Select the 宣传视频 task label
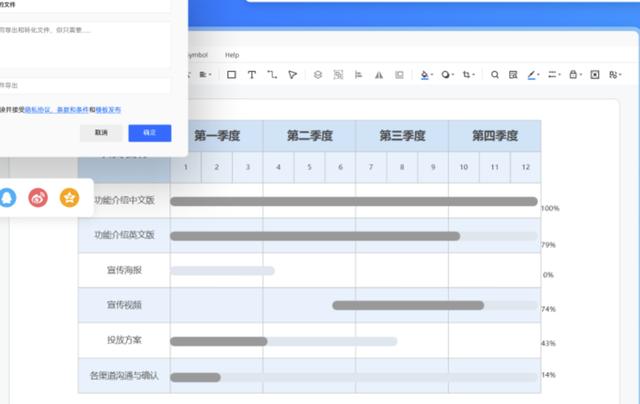Image resolution: width=640 pixels, height=404 pixels. point(124,305)
